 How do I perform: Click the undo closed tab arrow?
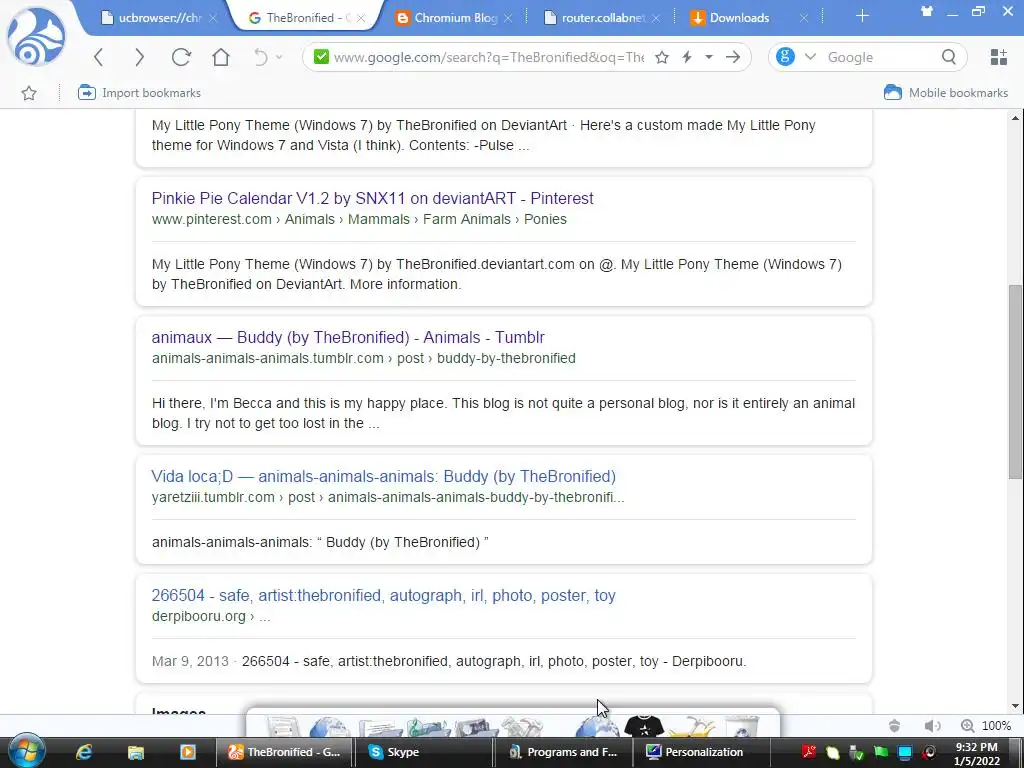(x=261, y=57)
